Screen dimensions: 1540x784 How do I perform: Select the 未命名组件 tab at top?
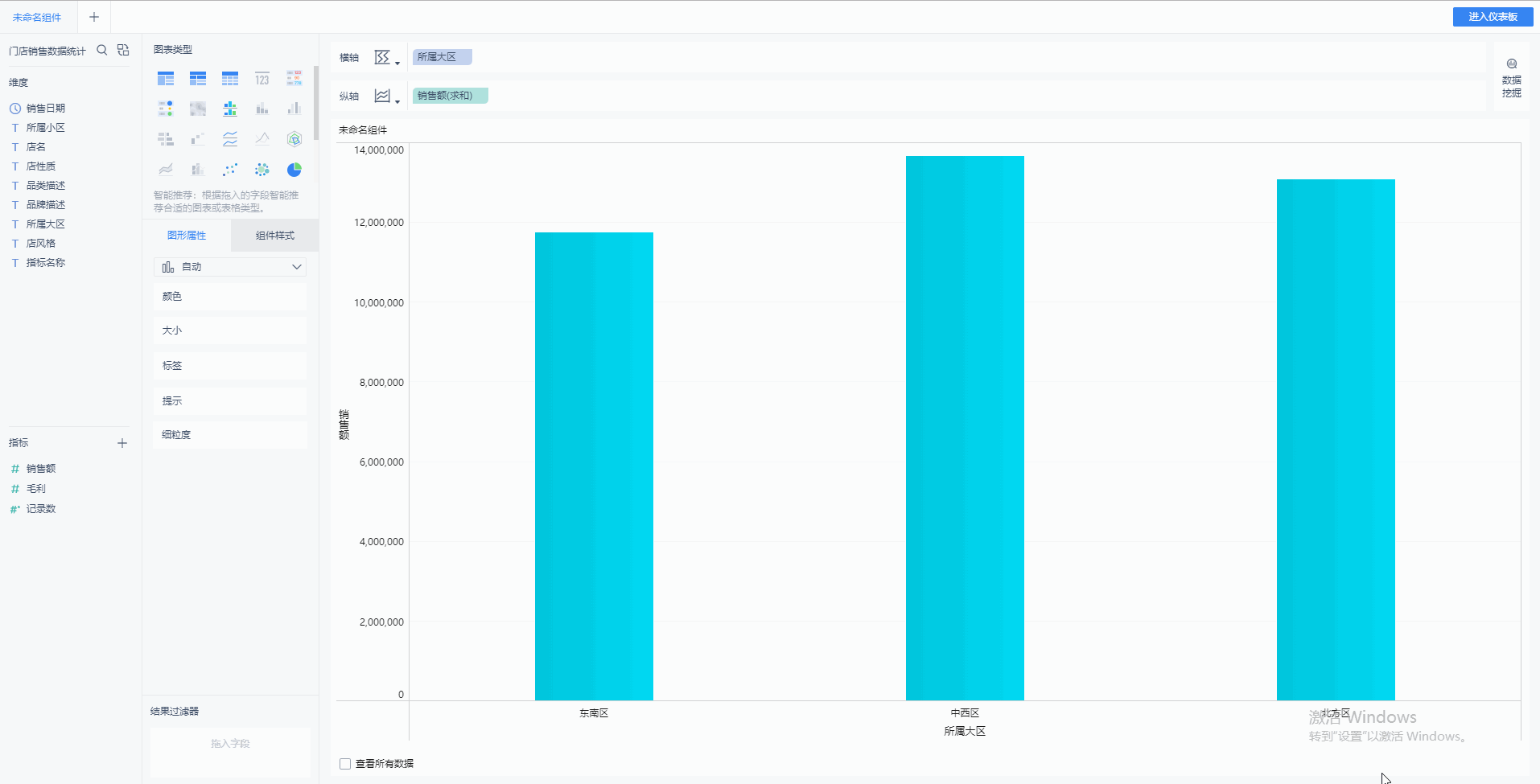pyautogui.click(x=37, y=17)
